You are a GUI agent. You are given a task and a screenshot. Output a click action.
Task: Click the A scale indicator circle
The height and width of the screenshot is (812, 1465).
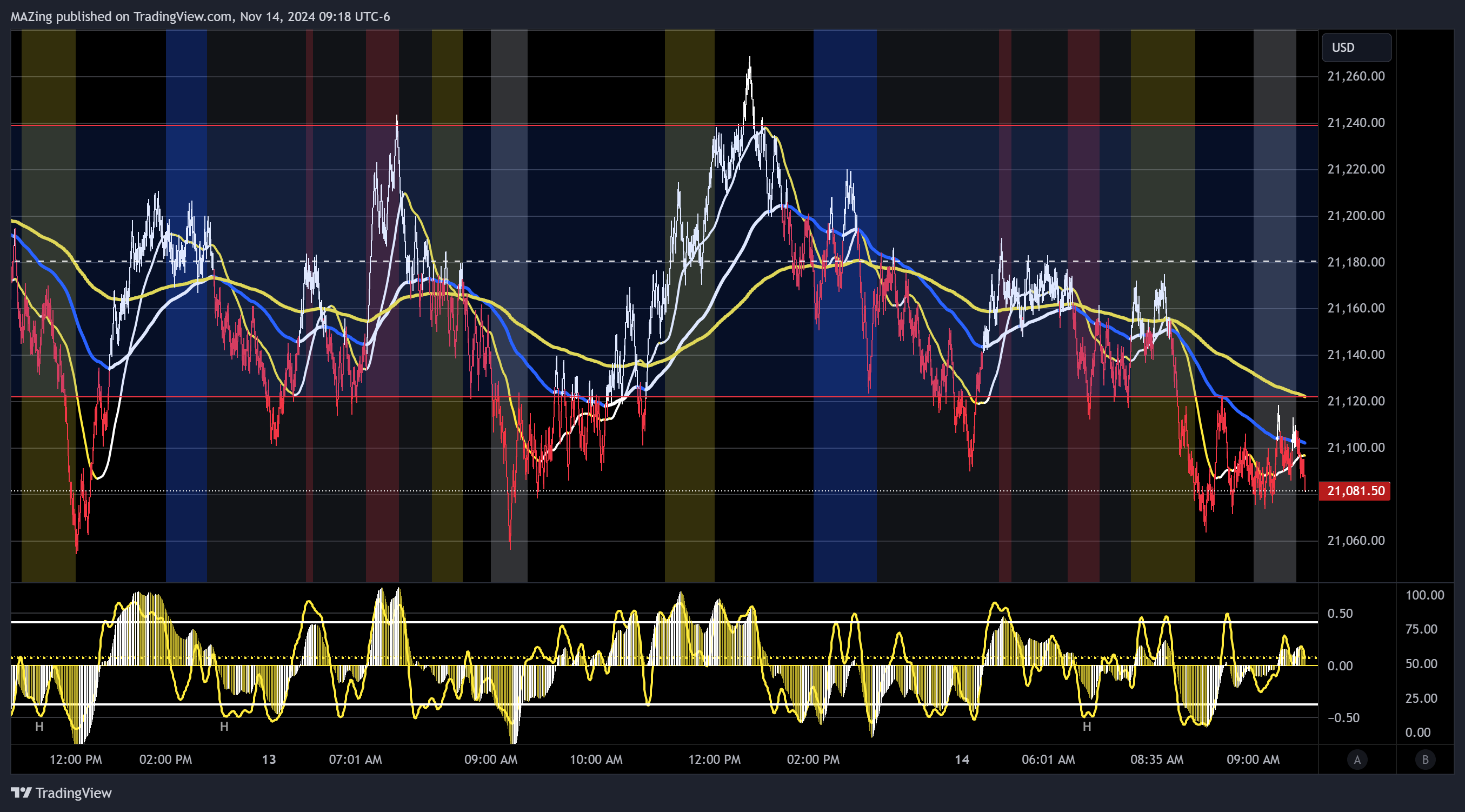[1357, 760]
